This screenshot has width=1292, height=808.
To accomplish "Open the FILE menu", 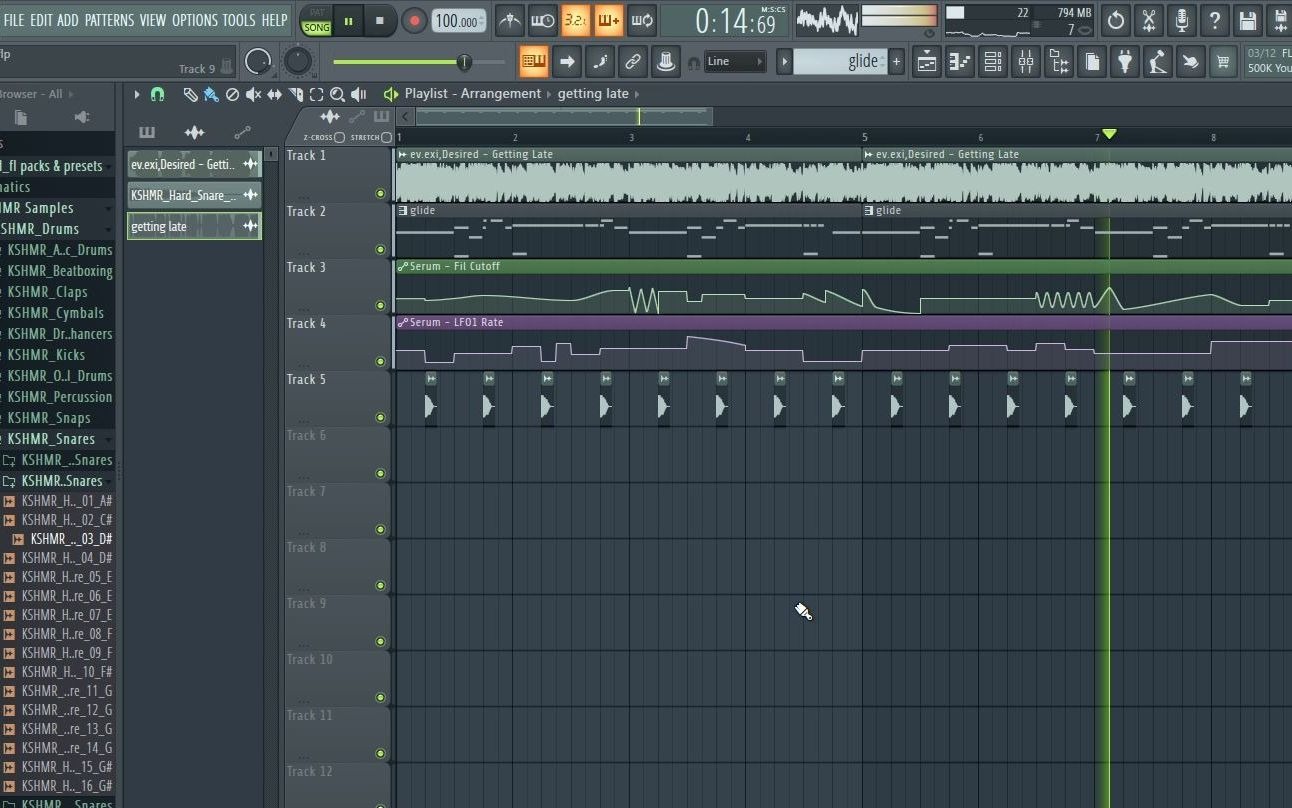I will 14,20.
